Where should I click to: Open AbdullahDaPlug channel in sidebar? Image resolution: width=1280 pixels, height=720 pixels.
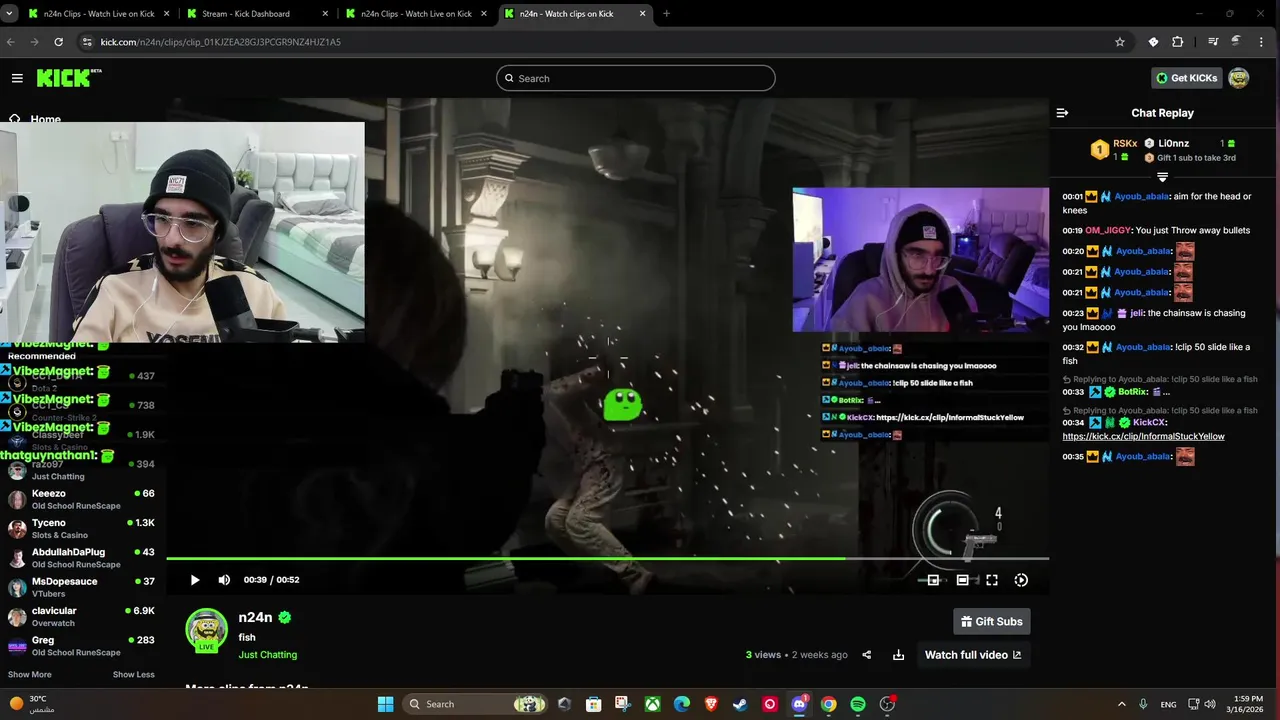click(80, 558)
